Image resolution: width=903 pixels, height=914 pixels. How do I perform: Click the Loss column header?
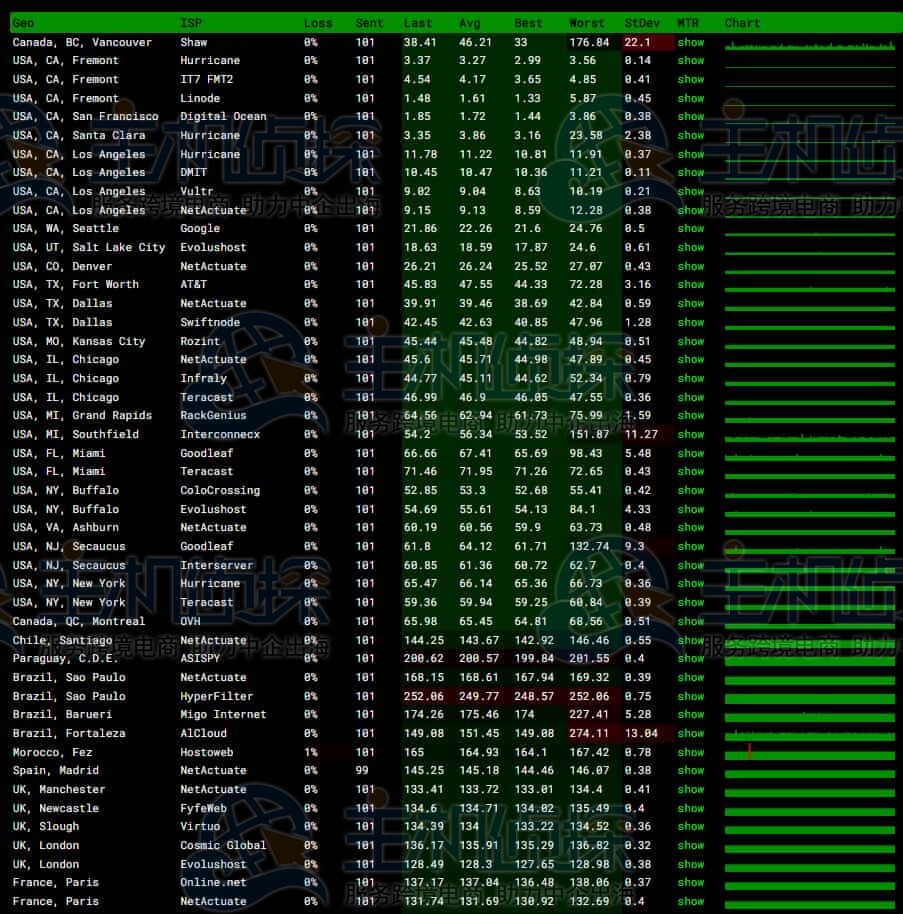[x=318, y=23]
